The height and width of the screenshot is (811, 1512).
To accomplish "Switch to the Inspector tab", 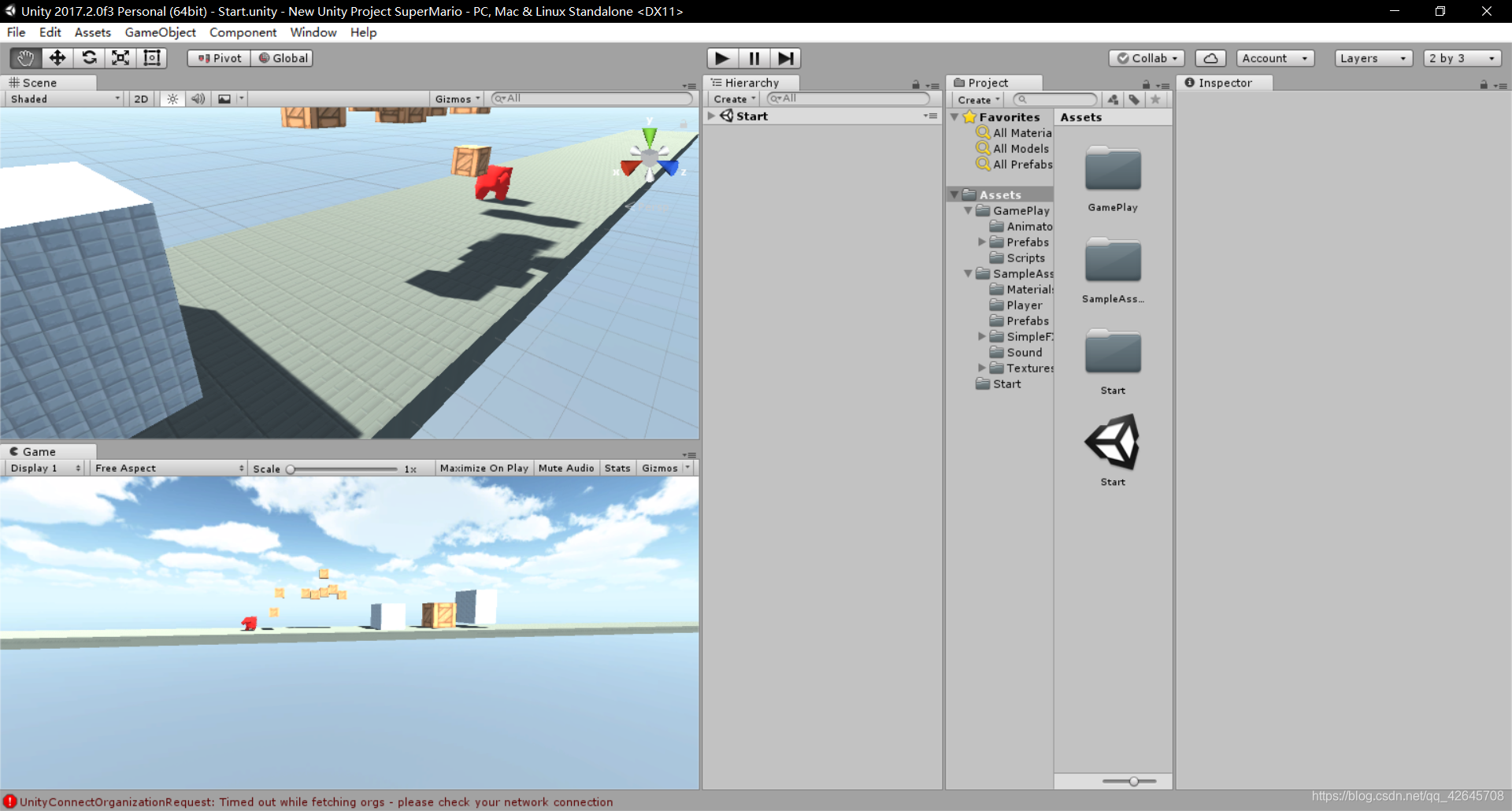I will tap(1224, 83).
